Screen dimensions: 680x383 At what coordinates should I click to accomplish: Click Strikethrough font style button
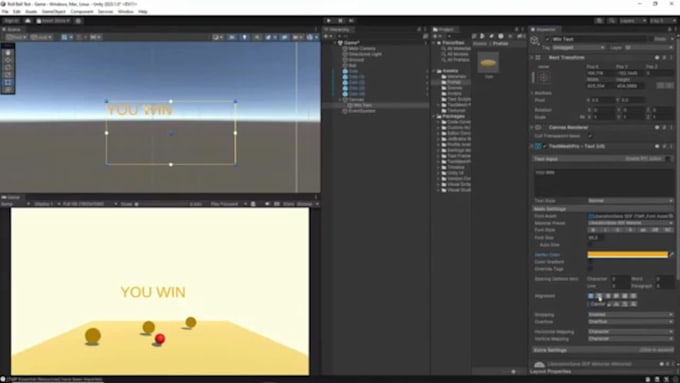tap(631, 230)
